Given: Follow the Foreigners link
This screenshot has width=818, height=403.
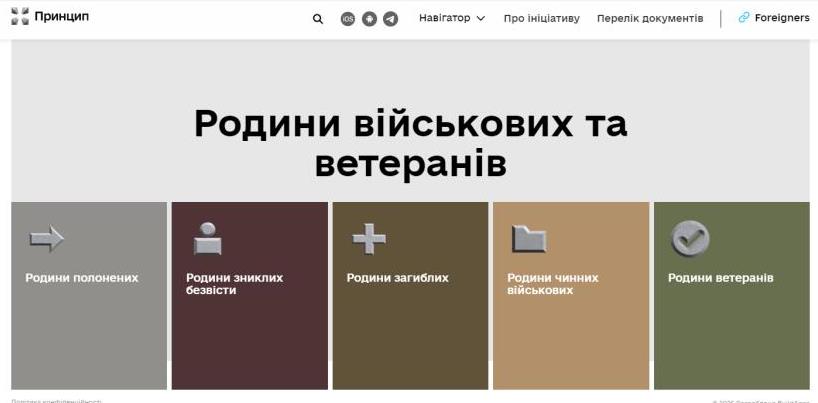Looking at the screenshot, I should tap(781, 18).
